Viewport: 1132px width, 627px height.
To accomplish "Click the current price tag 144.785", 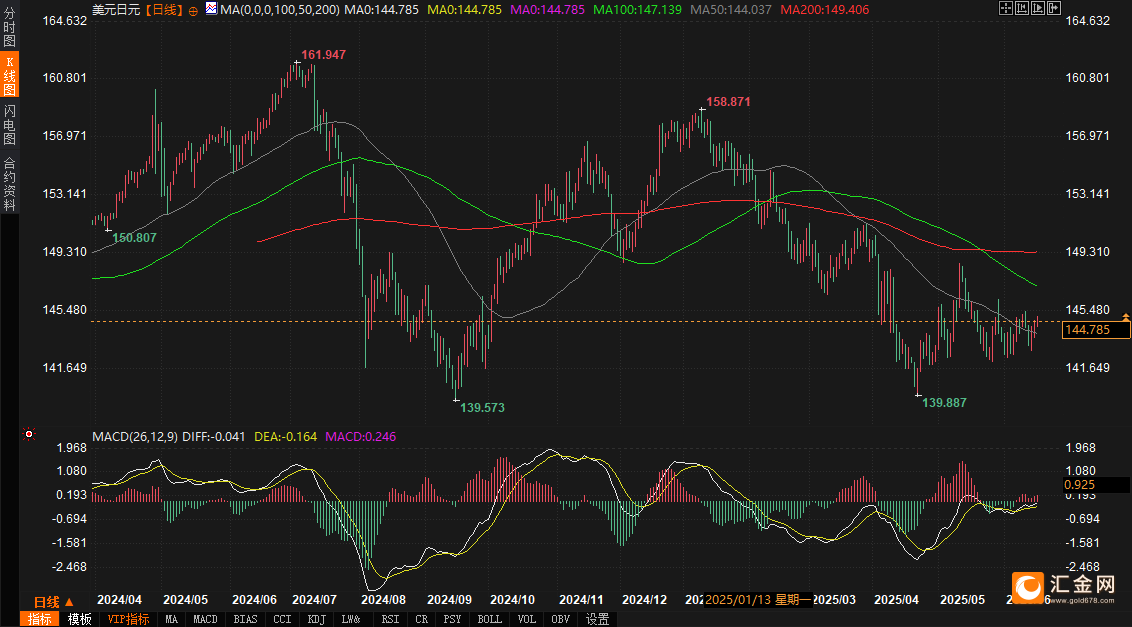I will (x=1096, y=330).
